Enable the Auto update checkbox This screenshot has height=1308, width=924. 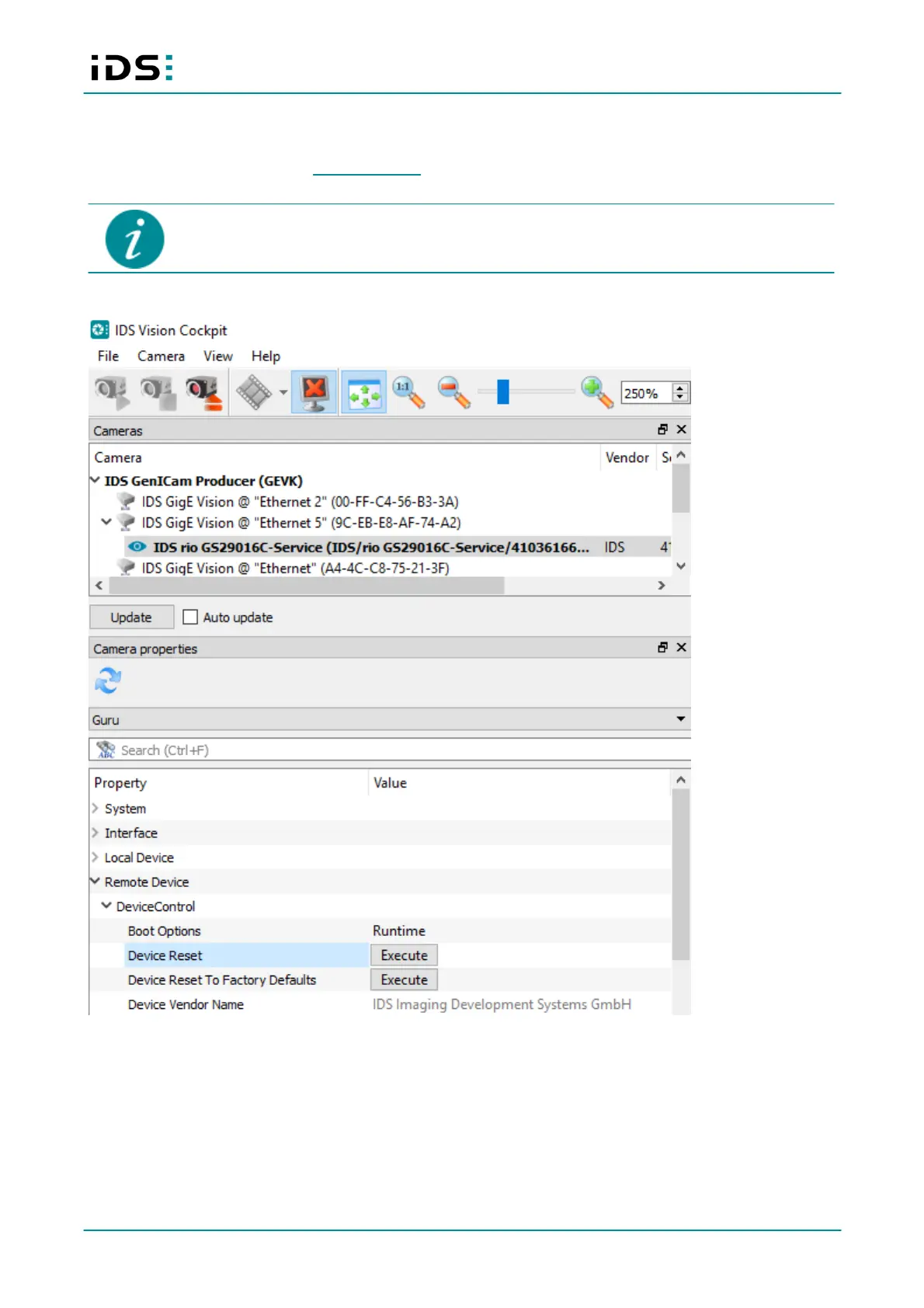[x=190, y=617]
